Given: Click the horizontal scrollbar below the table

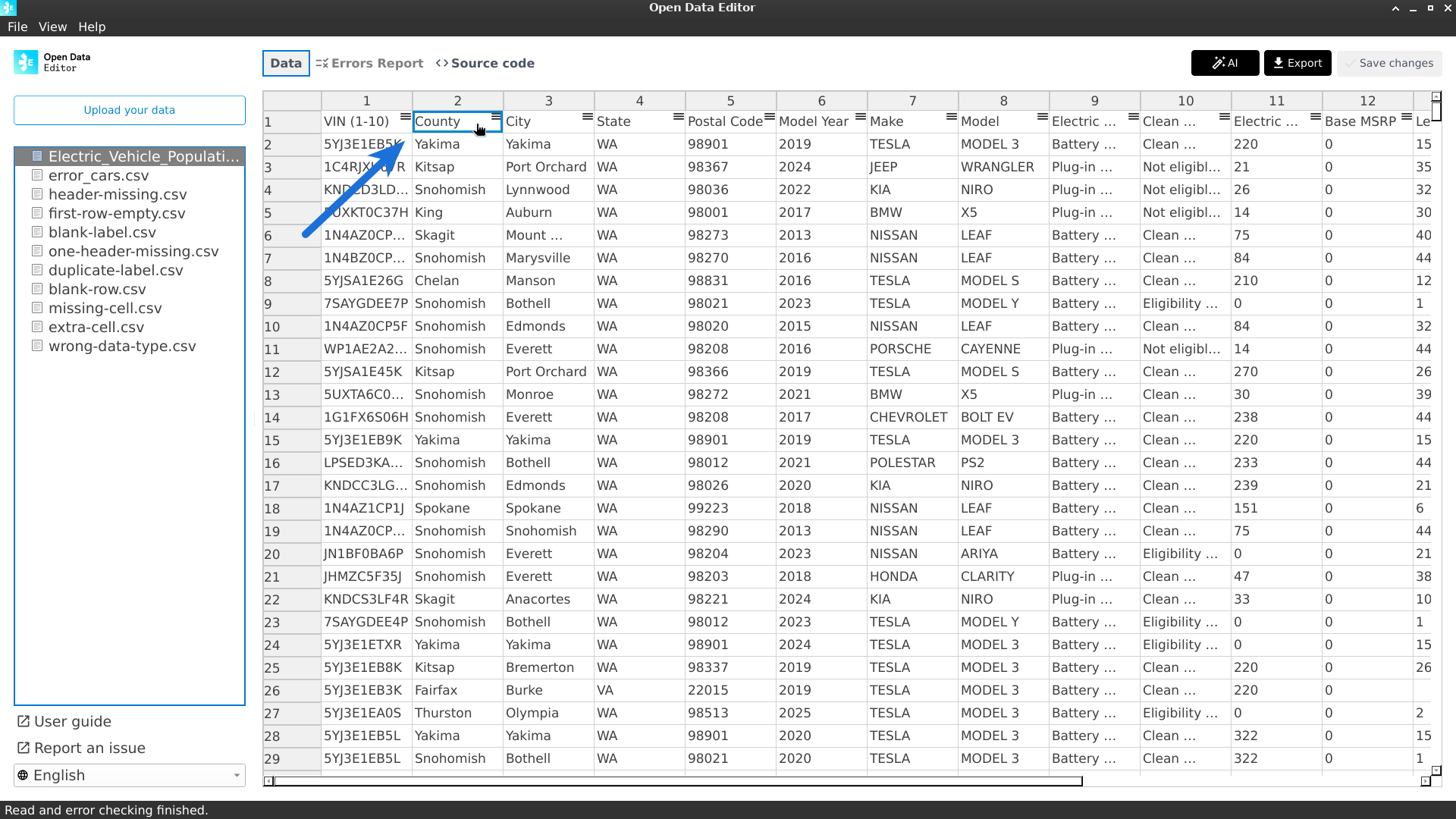Looking at the screenshot, I should coord(673,782).
